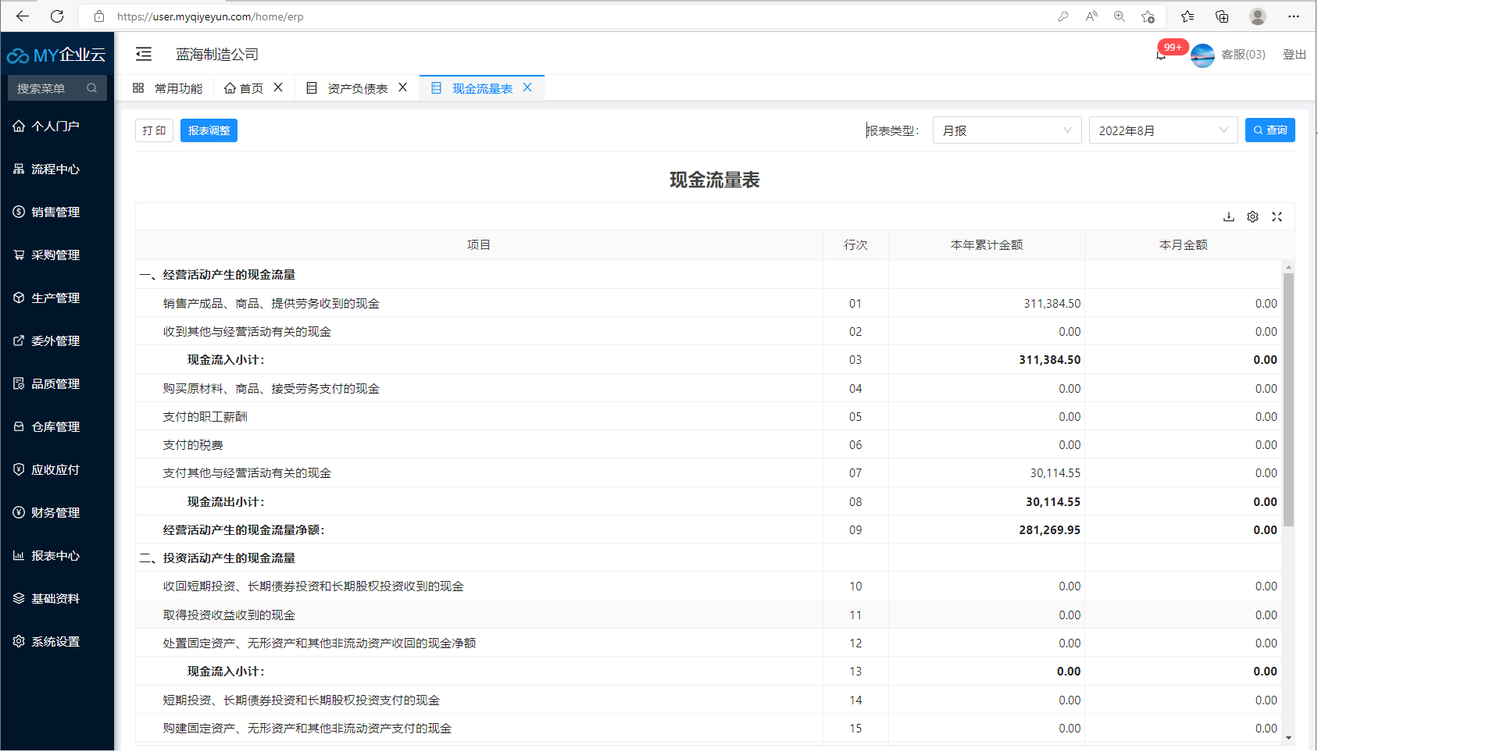Open 应收应付 in the sidebar
The width and height of the screenshot is (1500, 752).
(x=57, y=470)
